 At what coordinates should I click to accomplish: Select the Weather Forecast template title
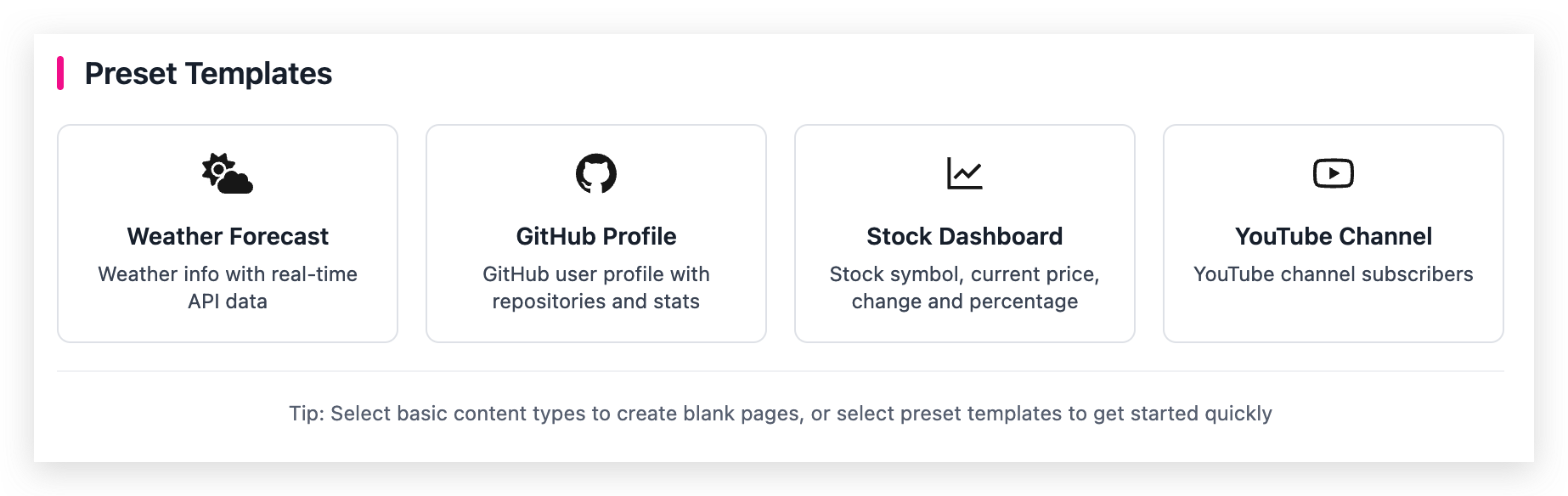(x=228, y=236)
